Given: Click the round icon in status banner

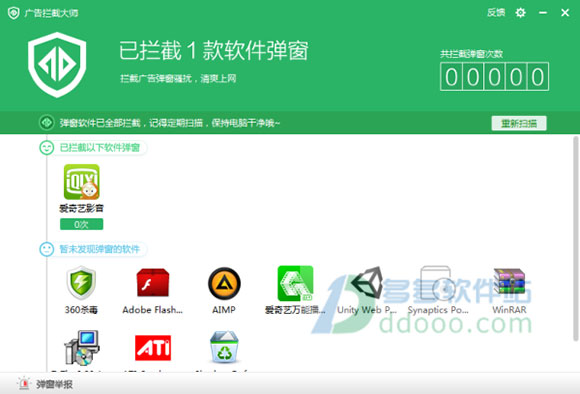Looking at the screenshot, I should click(x=47, y=122).
